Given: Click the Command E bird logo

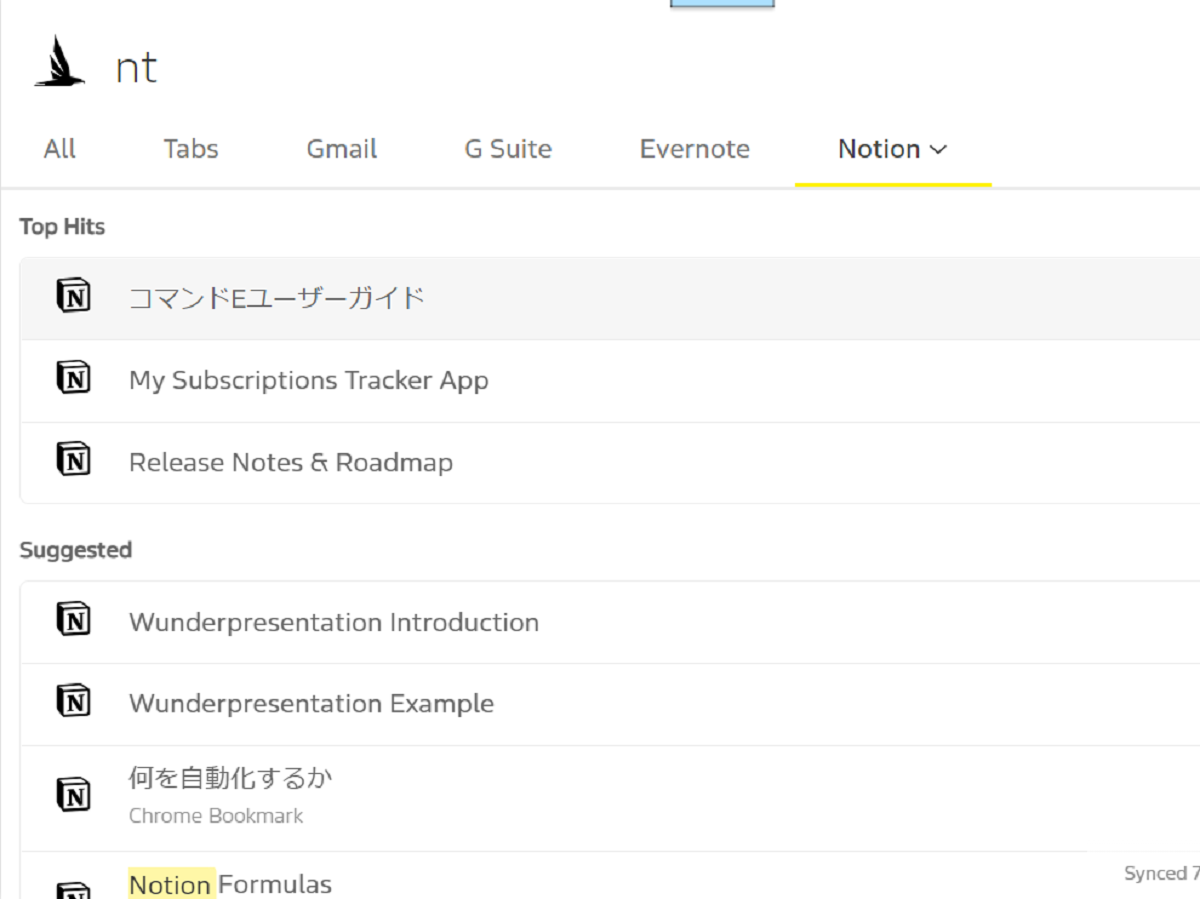Looking at the screenshot, I should (60, 61).
